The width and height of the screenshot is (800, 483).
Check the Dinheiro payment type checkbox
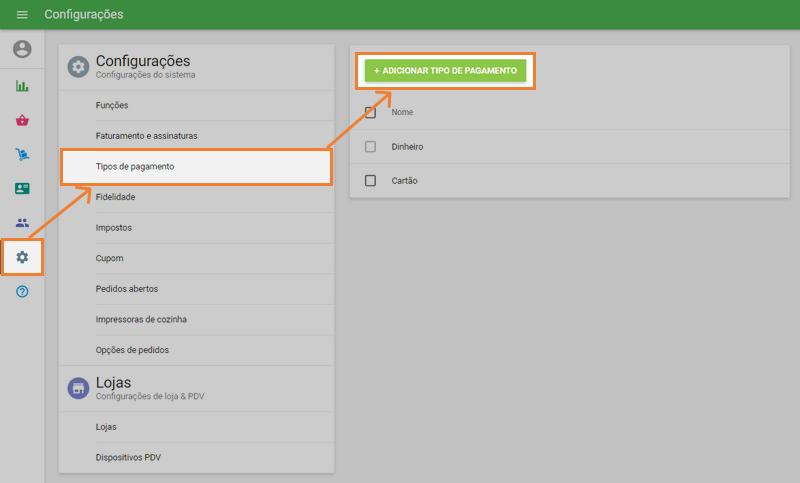tap(370, 147)
